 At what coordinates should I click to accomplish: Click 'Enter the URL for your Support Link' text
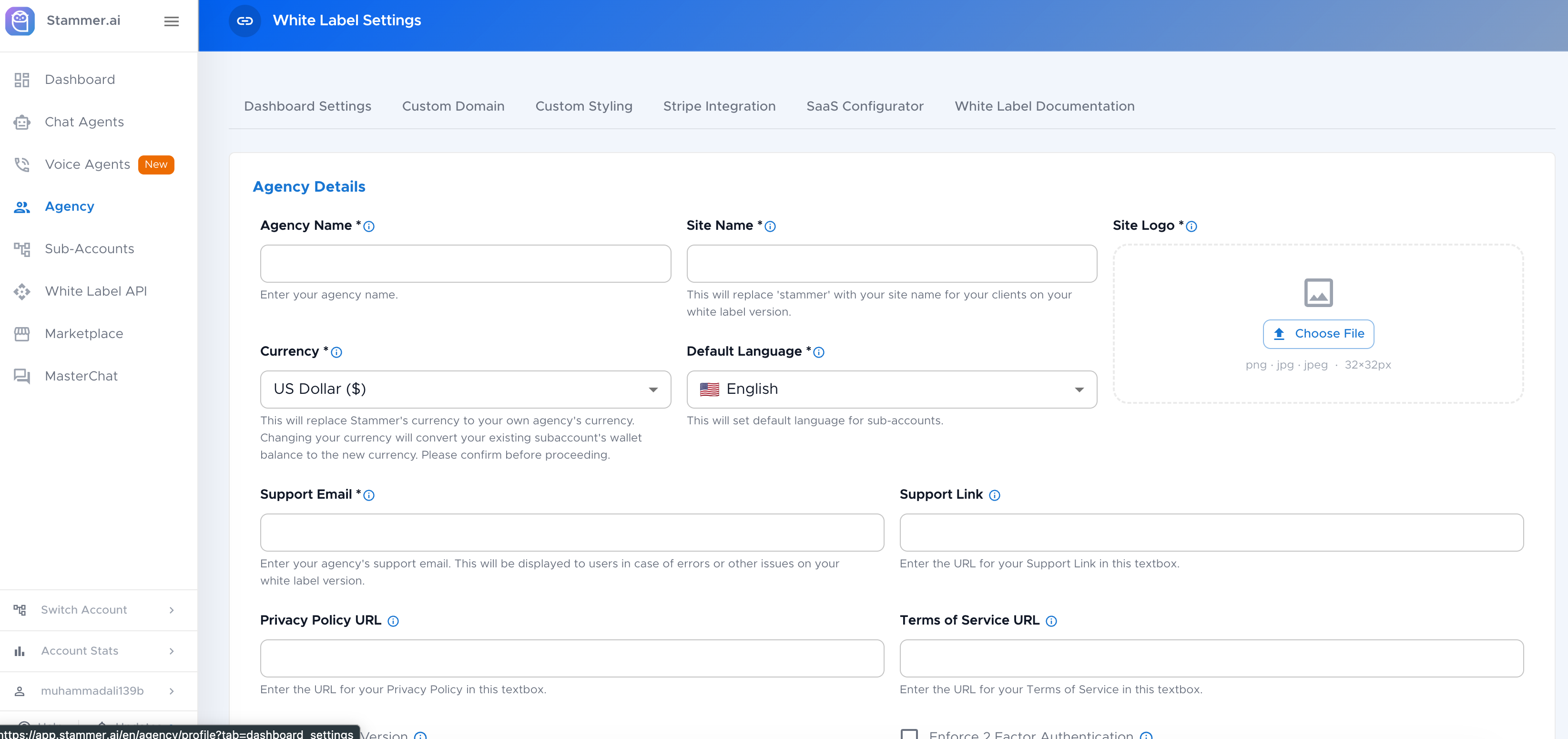[x=1039, y=565]
